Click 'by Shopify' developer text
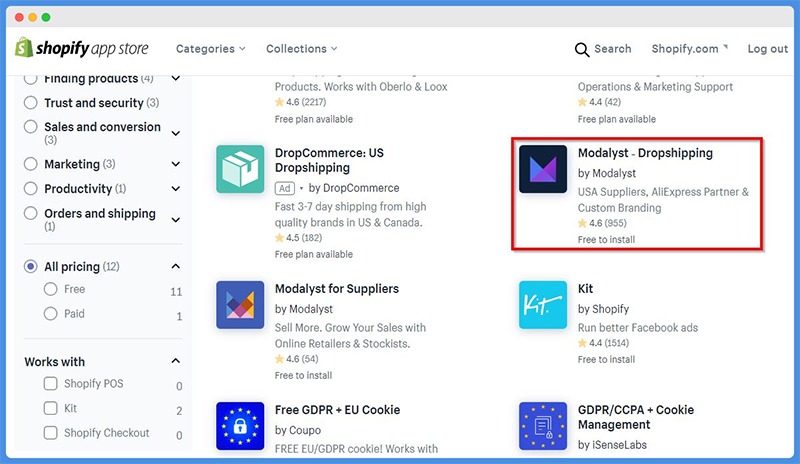Screen dimensions: 800x464 (603, 309)
